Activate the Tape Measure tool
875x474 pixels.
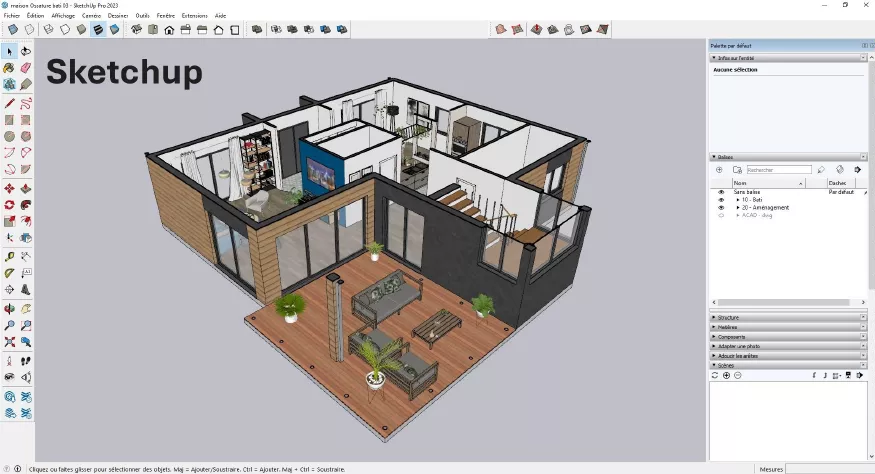(9, 256)
